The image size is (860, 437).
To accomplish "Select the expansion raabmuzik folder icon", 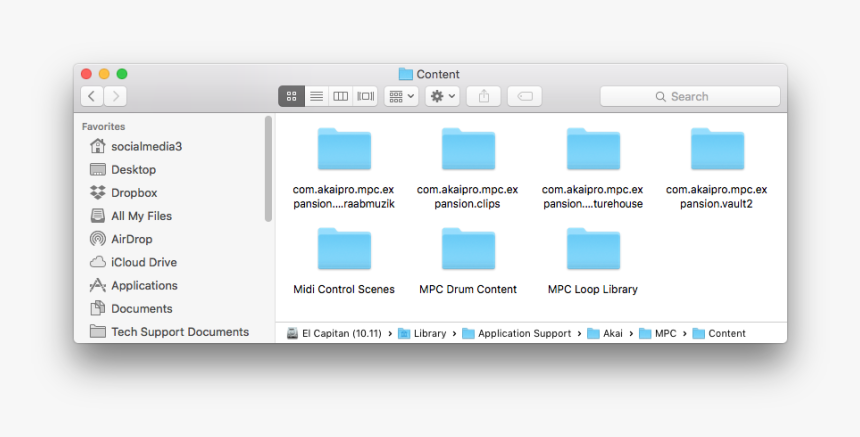I will (x=344, y=149).
